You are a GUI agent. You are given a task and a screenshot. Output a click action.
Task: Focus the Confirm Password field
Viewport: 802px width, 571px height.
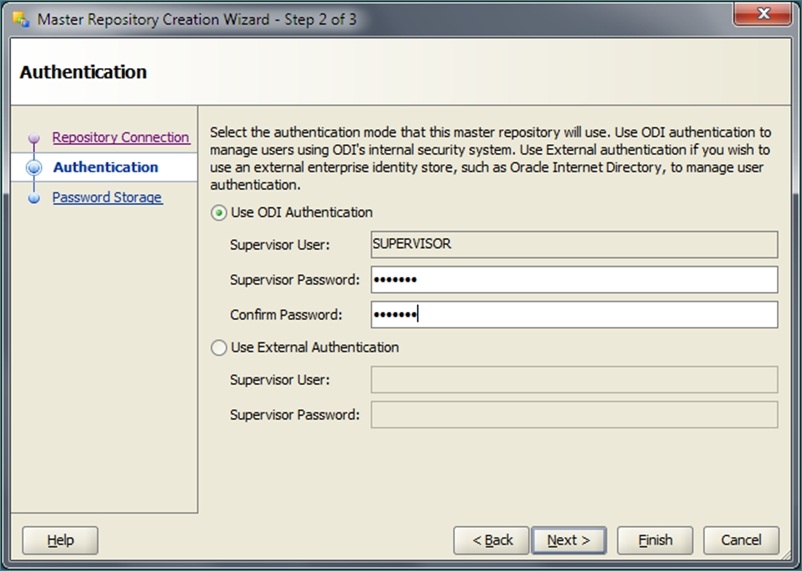(574, 314)
